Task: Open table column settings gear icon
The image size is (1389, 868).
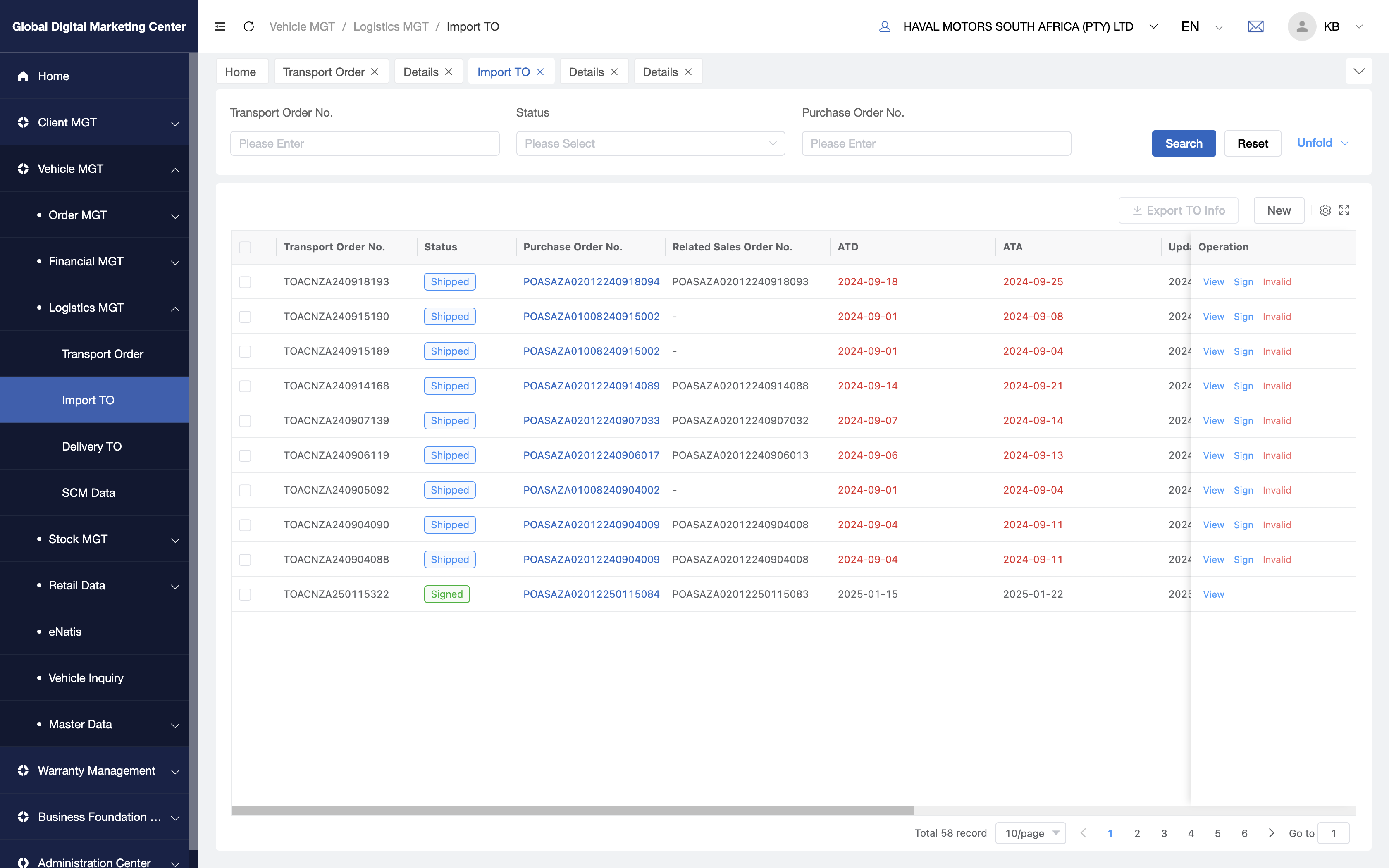Action: click(x=1325, y=210)
